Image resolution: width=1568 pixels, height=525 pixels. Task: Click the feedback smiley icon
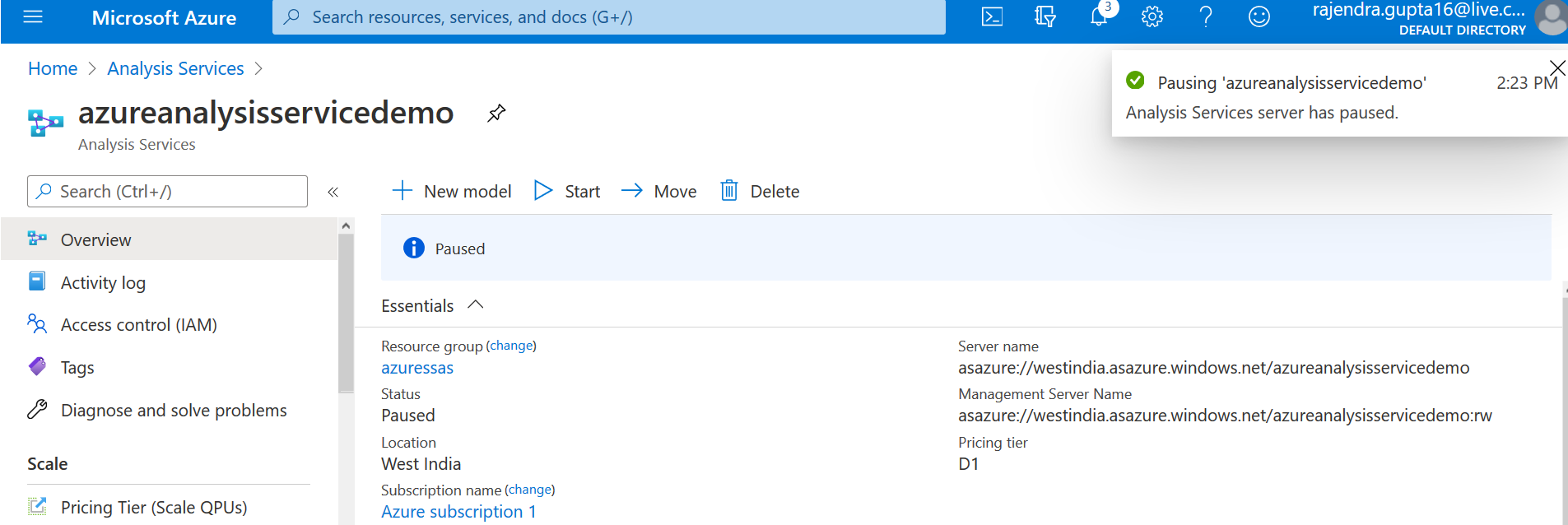pos(1259,17)
